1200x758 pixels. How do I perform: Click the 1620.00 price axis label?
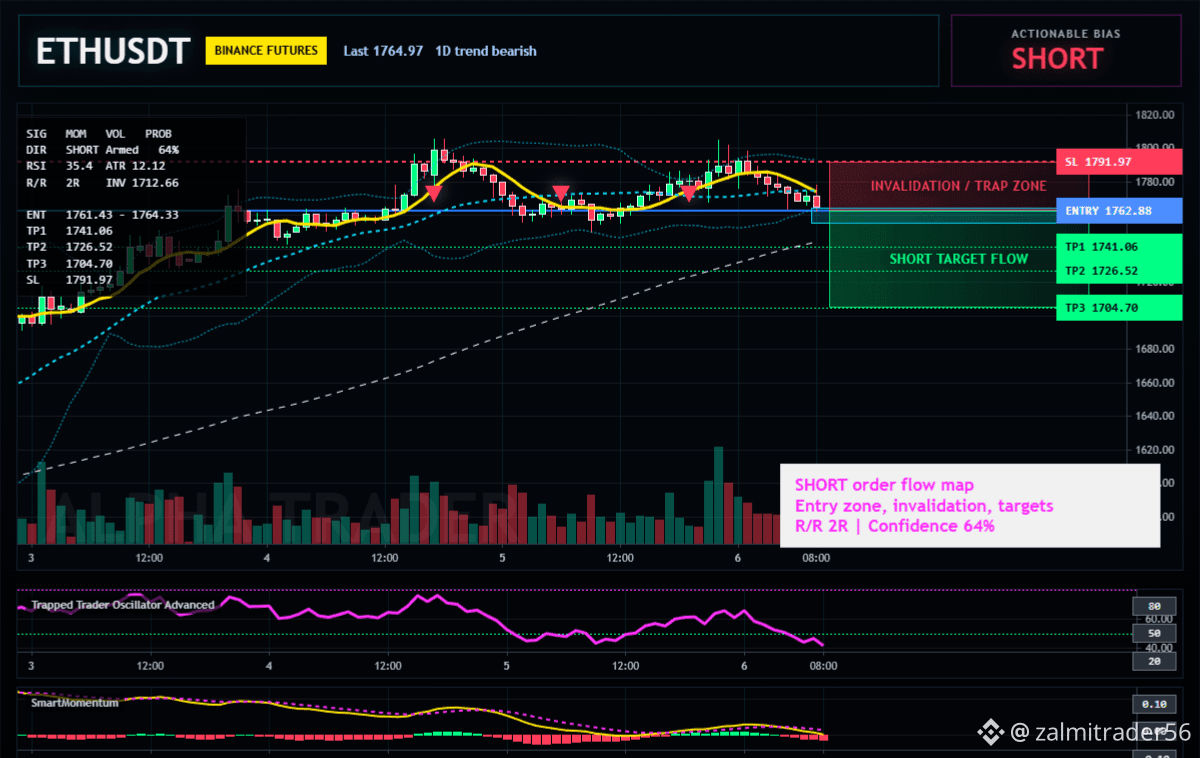tap(1155, 450)
